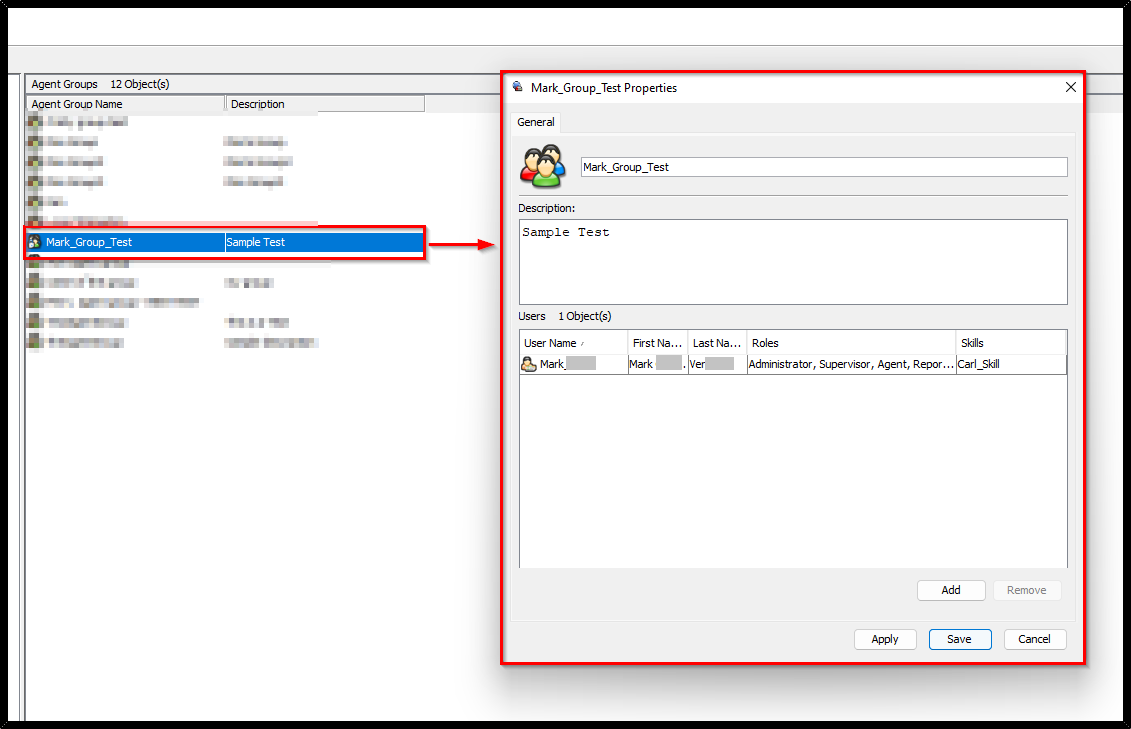This screenshot has height=729, width=1131.
Task: Click the Mark_Group_Test row icon in list
Action: point(35,242)
